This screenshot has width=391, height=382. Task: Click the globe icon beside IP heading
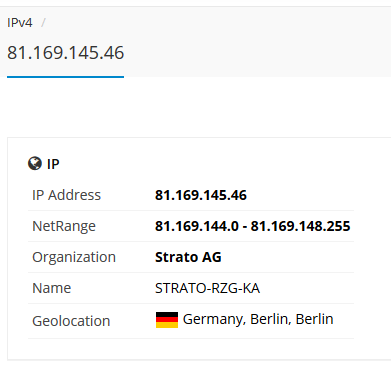coord(35,164)
